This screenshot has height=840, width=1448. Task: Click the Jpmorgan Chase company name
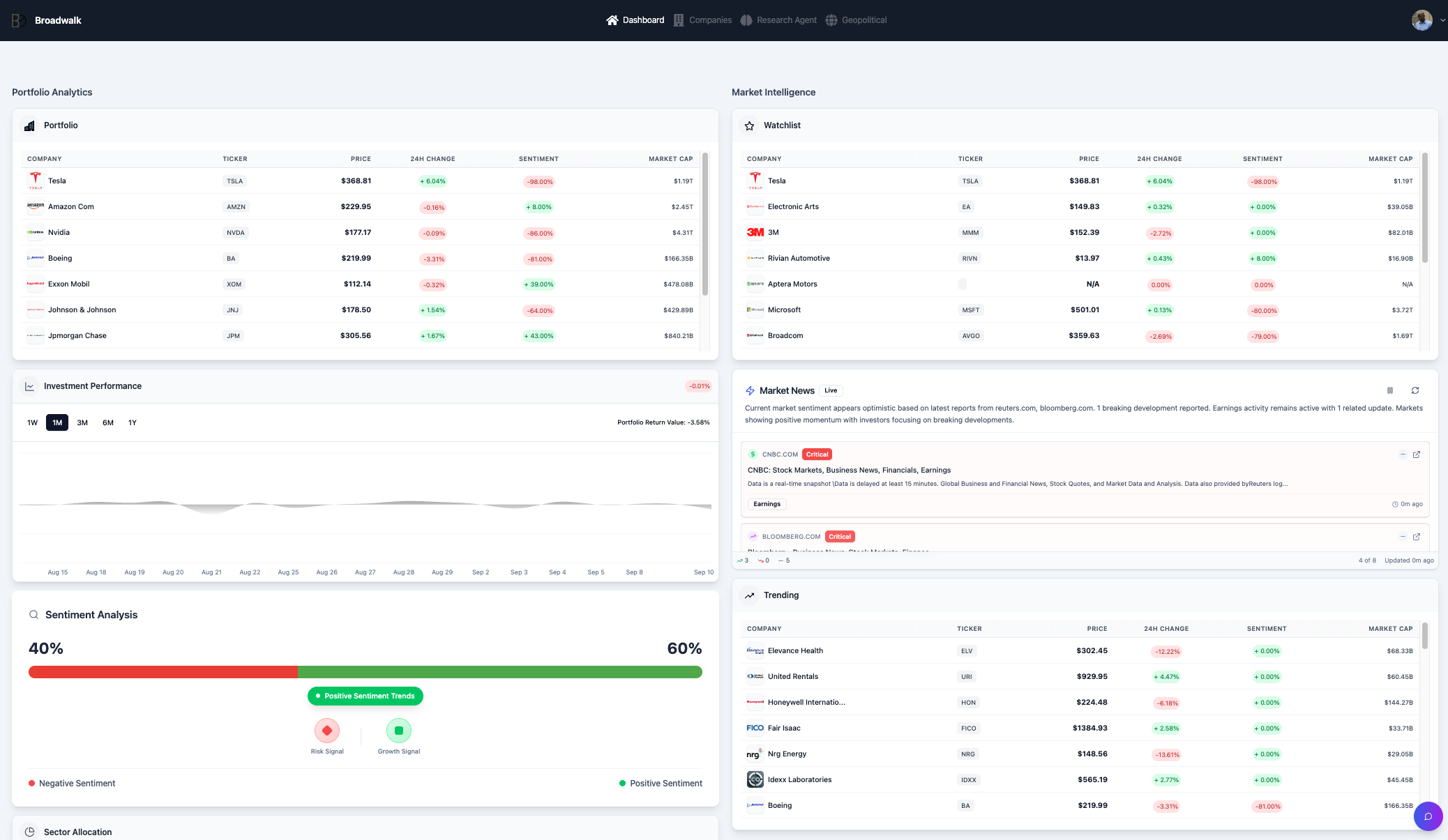tap(77, 336)
